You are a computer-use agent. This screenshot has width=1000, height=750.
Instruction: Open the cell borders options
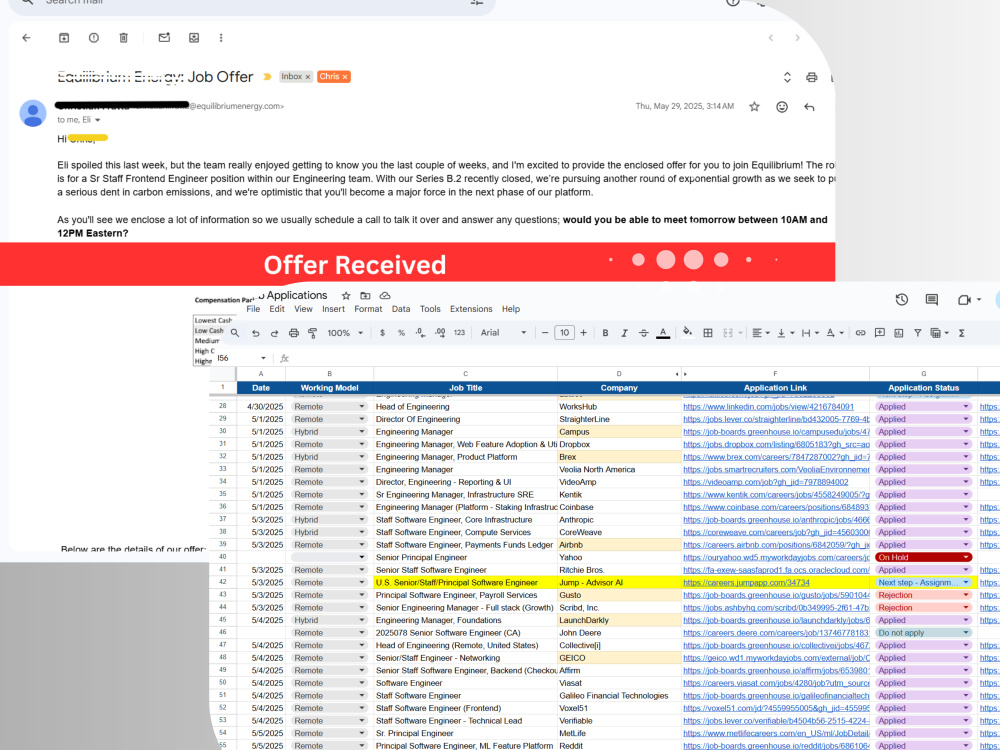pos(707,333)
